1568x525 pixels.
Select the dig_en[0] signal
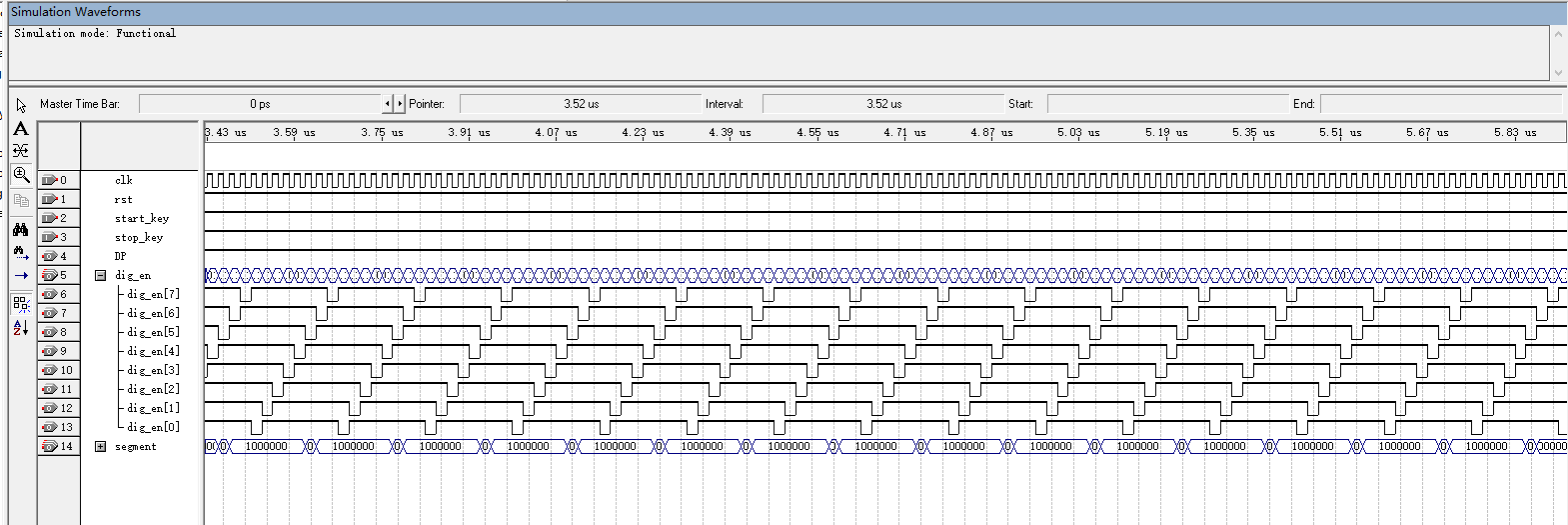pyautogui.click(x=154, y=427)
